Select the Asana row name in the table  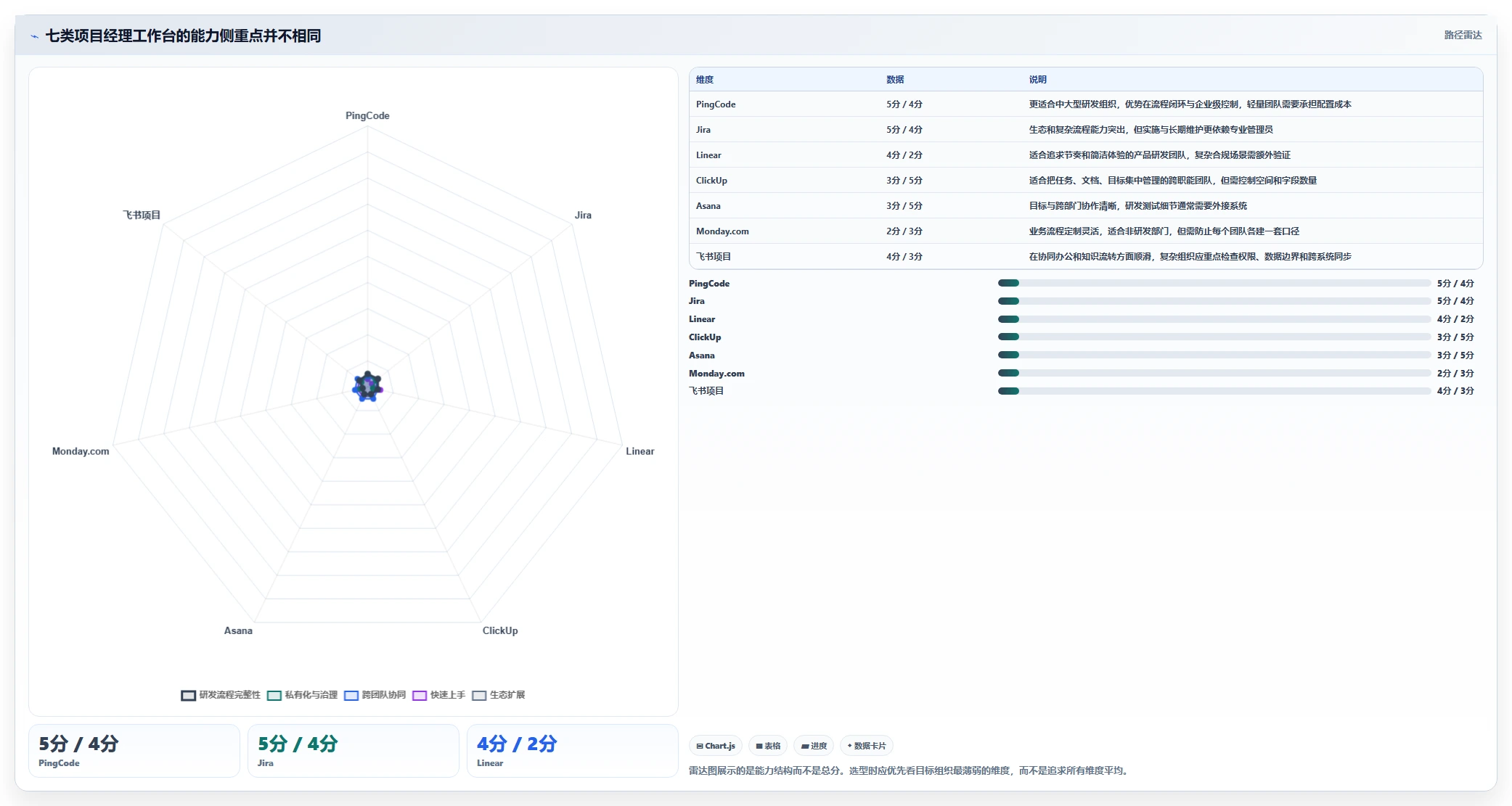(708, 206)
